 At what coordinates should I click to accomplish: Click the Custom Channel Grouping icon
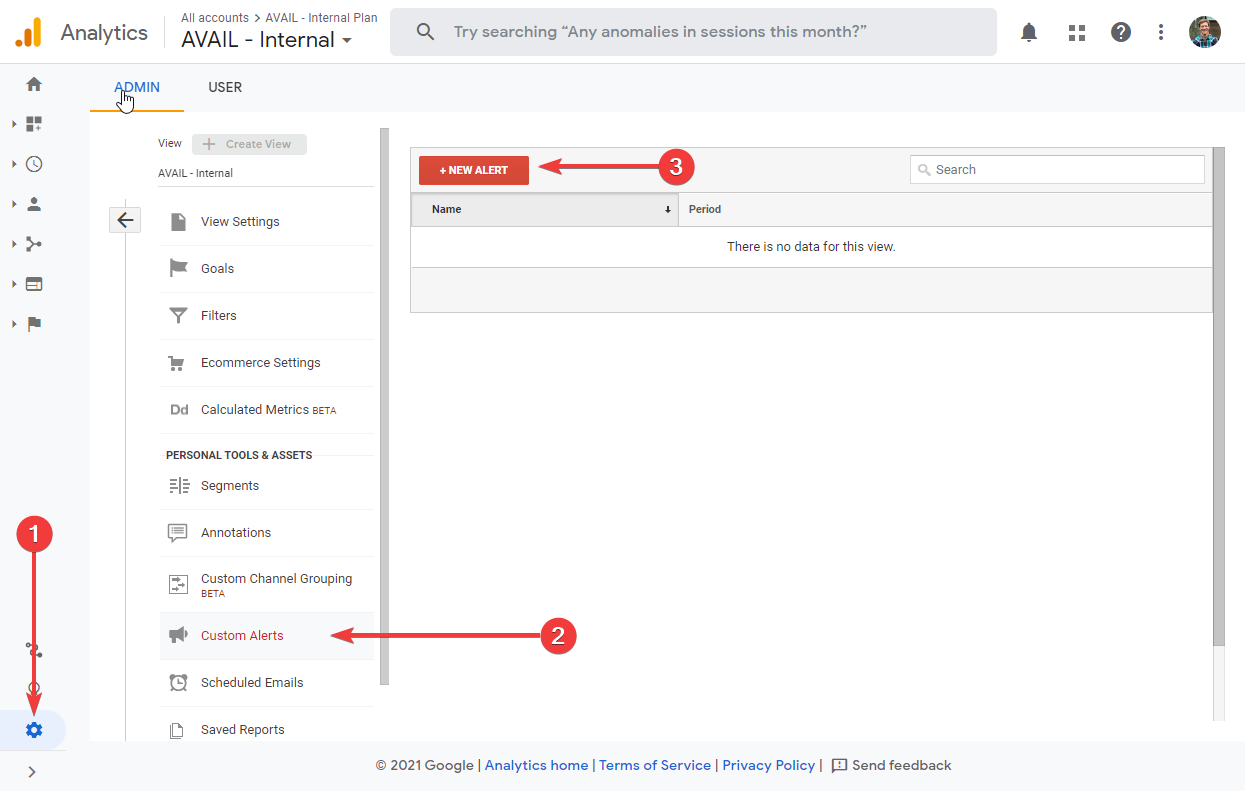coord(178,584)
